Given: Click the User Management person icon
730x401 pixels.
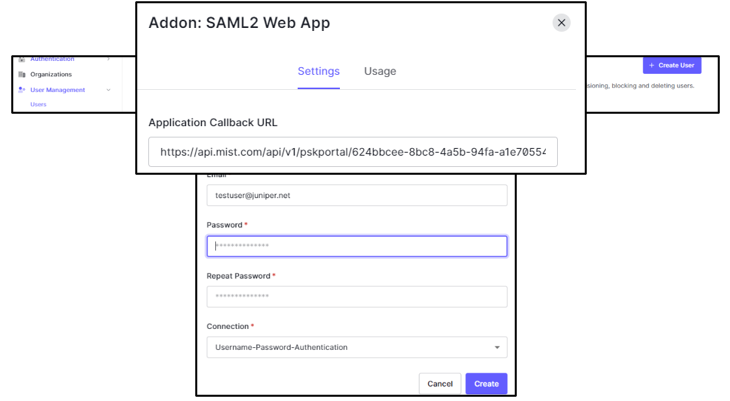Looking at the screenshot, I should pos(22,90).
